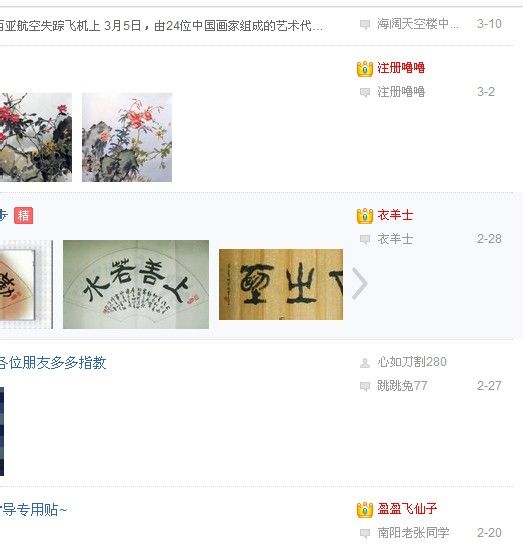The width and height of the screenshot is (523, 554).
Task: Open wooden seal-script calligraphy thumbnail
Action: (281, 284)
